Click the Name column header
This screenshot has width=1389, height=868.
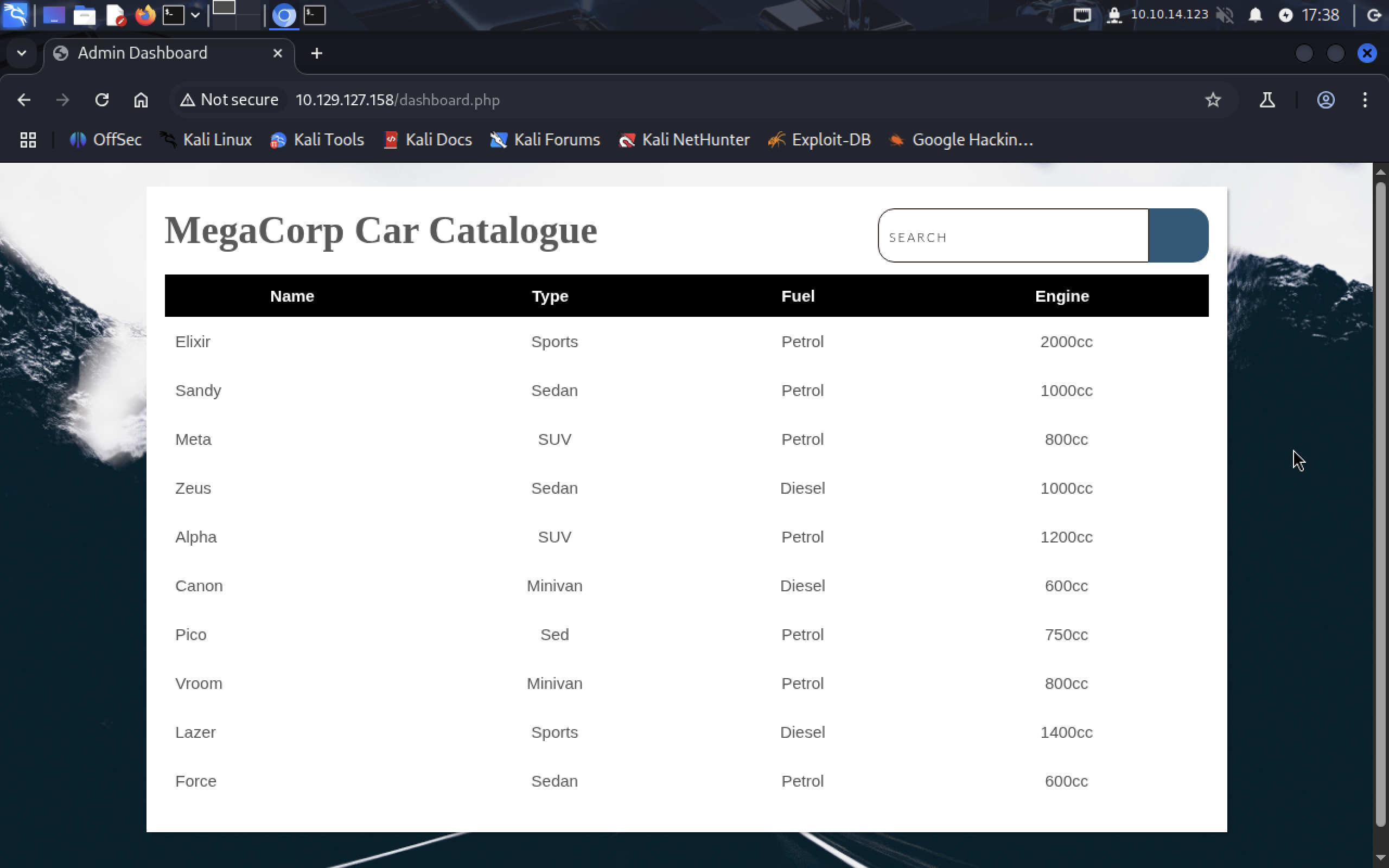tap(292, 296)
